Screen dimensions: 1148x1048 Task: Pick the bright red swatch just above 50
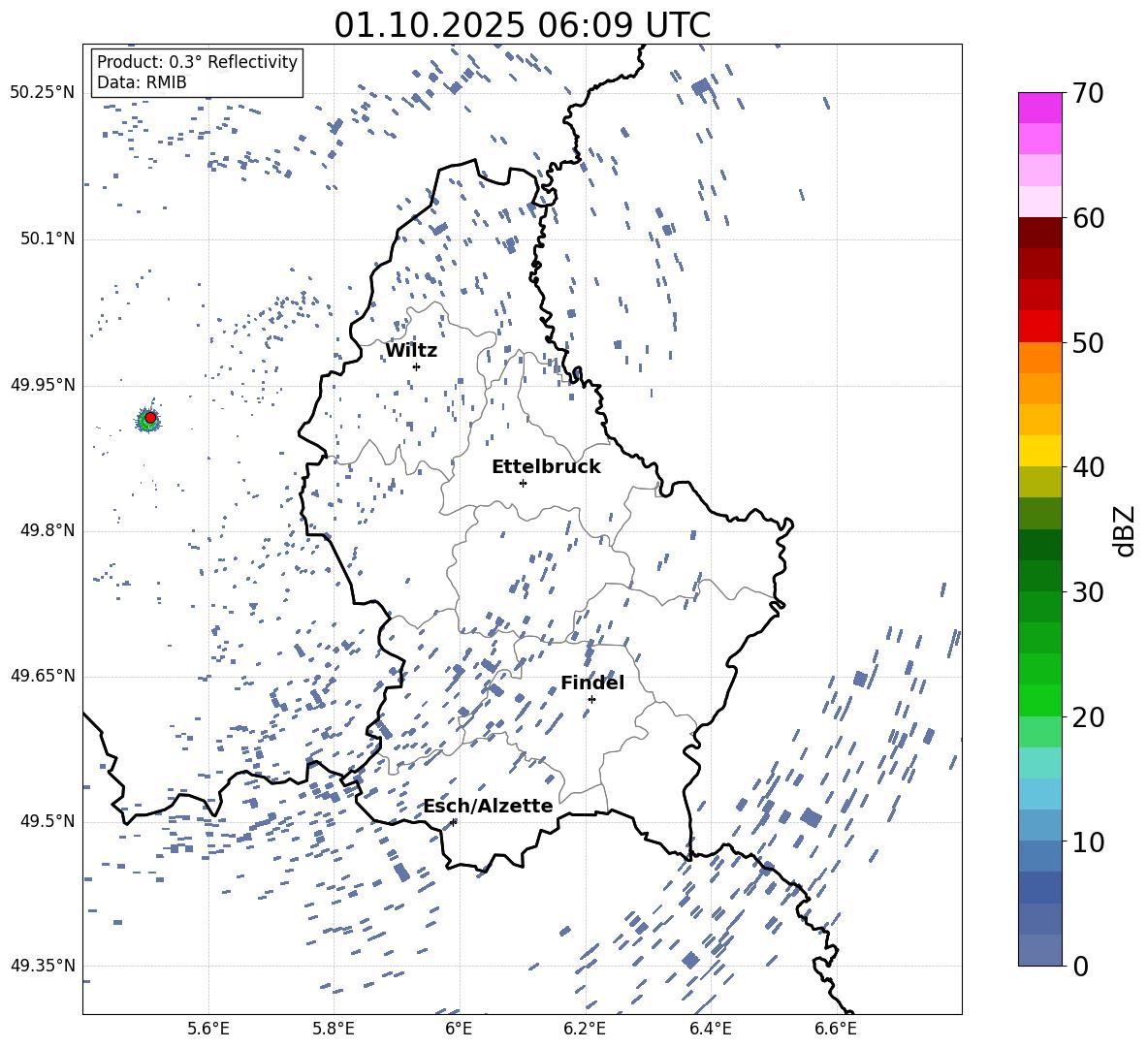(1039, 327)
